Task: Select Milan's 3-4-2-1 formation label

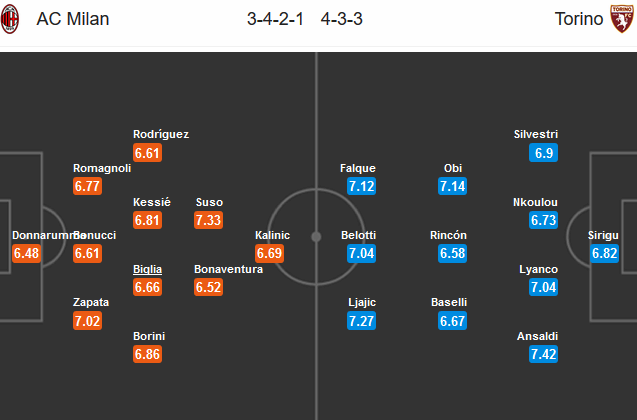Action: [274, 19]
